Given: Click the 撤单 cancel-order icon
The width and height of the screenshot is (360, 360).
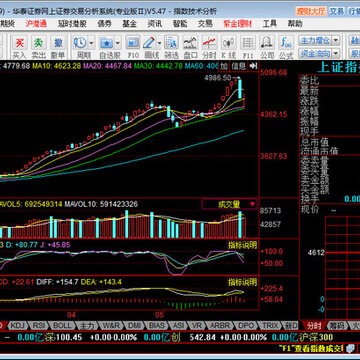Looking at the screenshot, I should [x=58, y=43].
